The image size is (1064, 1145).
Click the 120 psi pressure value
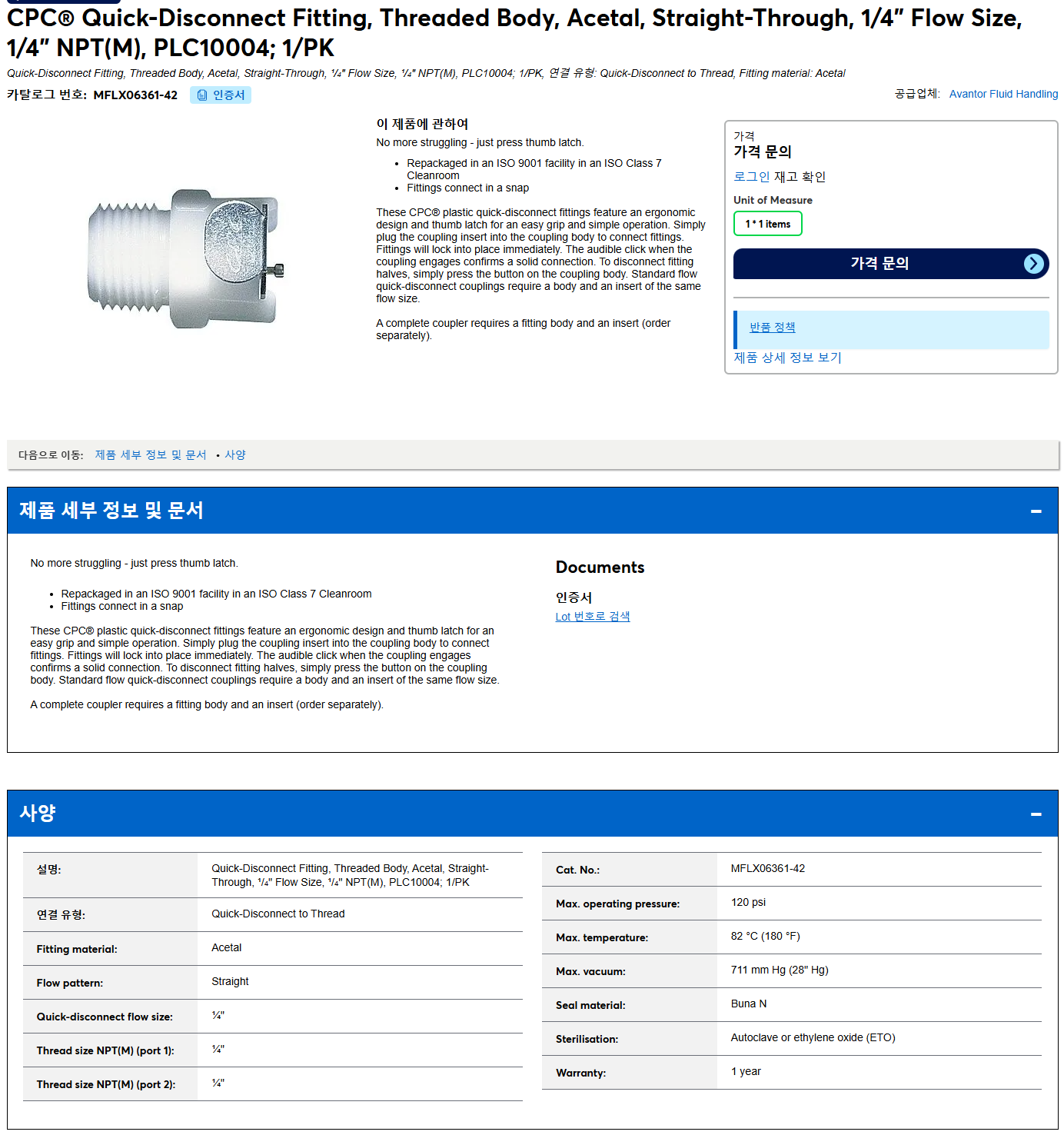[x=748, y=902]
